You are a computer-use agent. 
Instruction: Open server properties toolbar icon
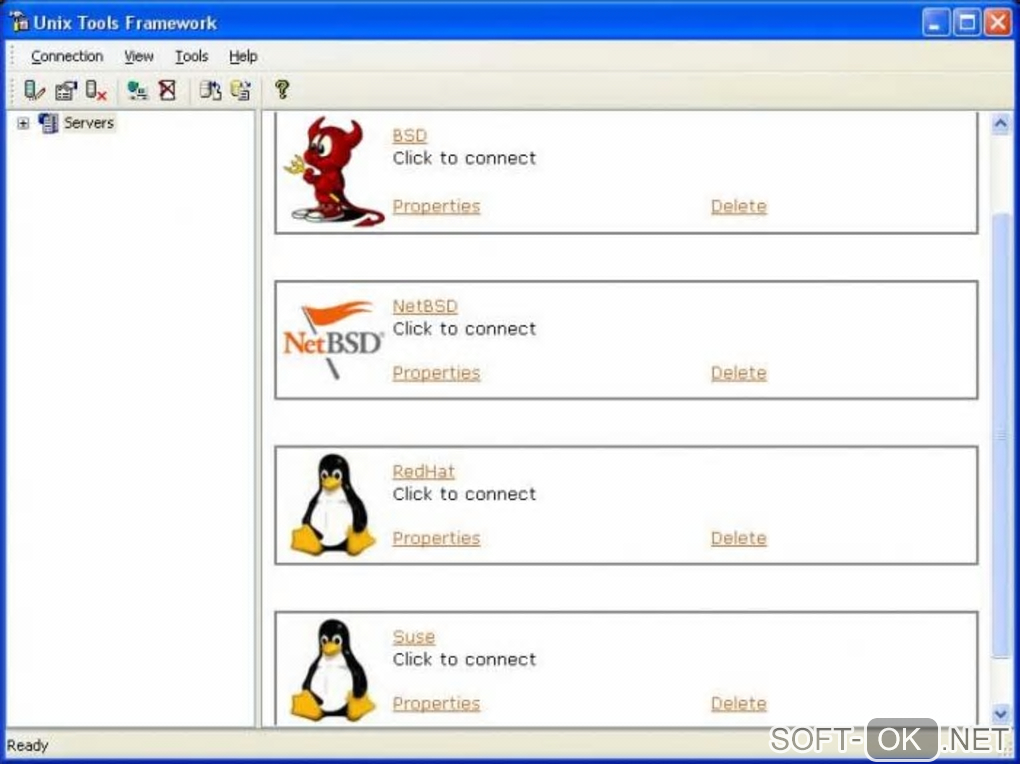coord(66,90)
